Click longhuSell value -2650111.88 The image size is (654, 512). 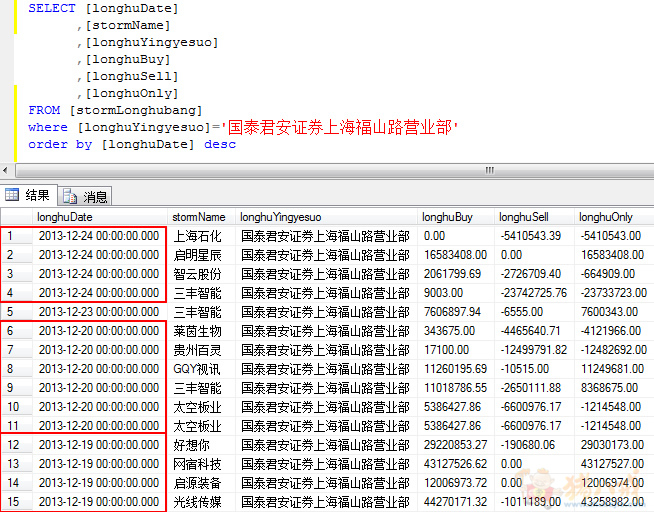click(531, 388)
